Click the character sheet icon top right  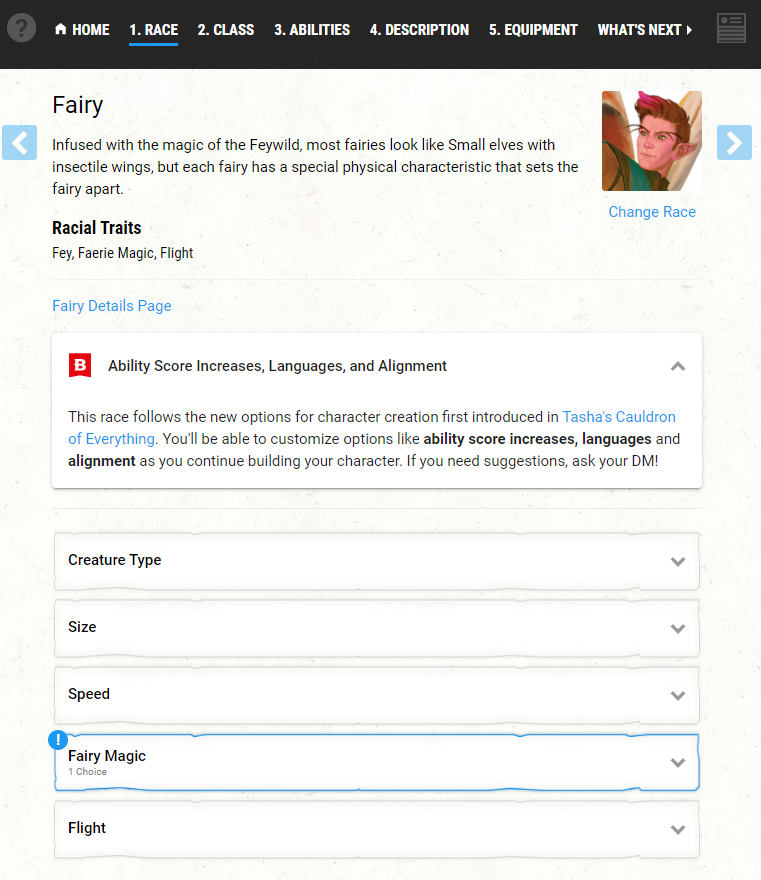point(731,28)
